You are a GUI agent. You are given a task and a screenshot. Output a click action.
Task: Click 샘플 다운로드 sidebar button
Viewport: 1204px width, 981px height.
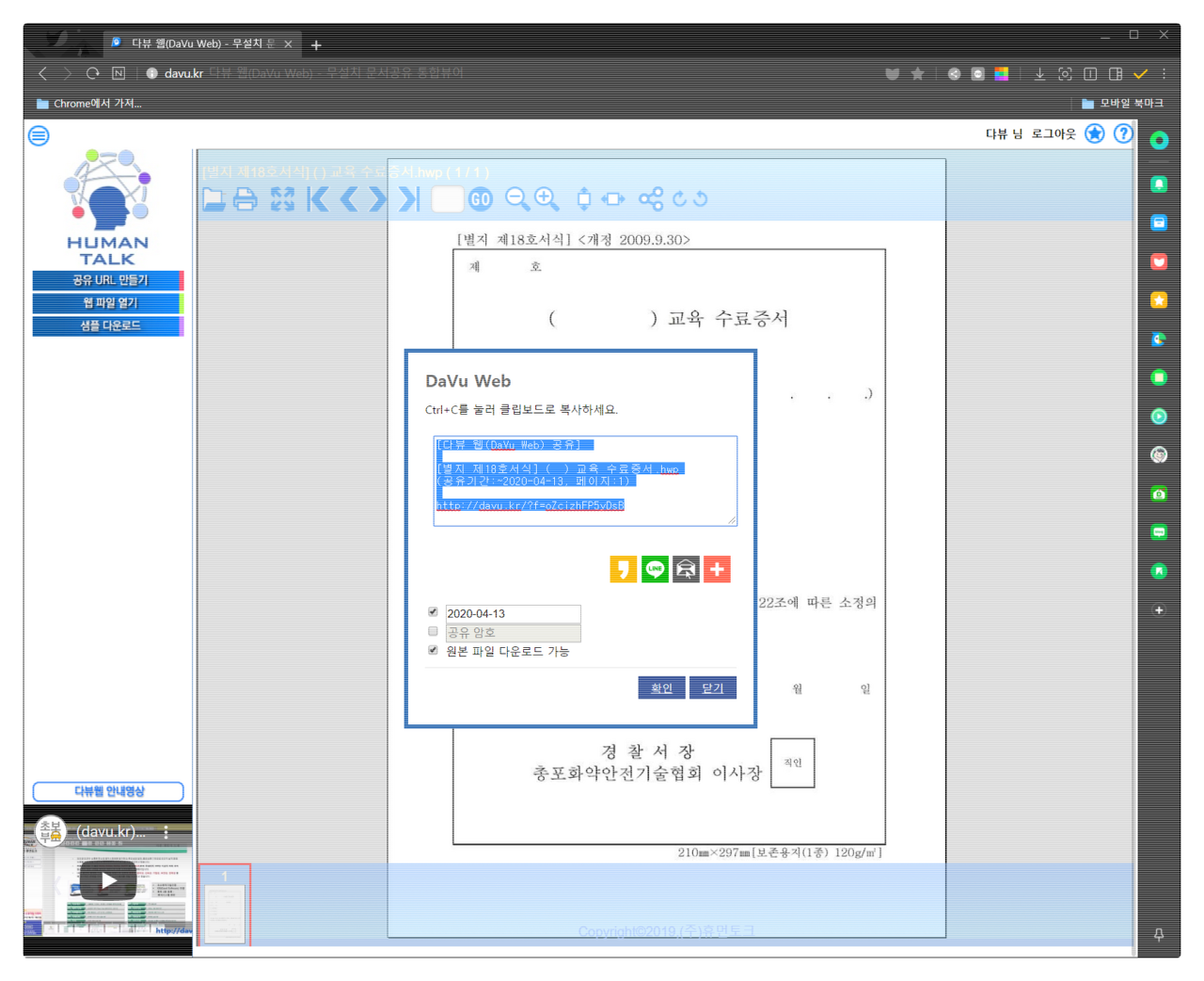(x=108, y=325)
